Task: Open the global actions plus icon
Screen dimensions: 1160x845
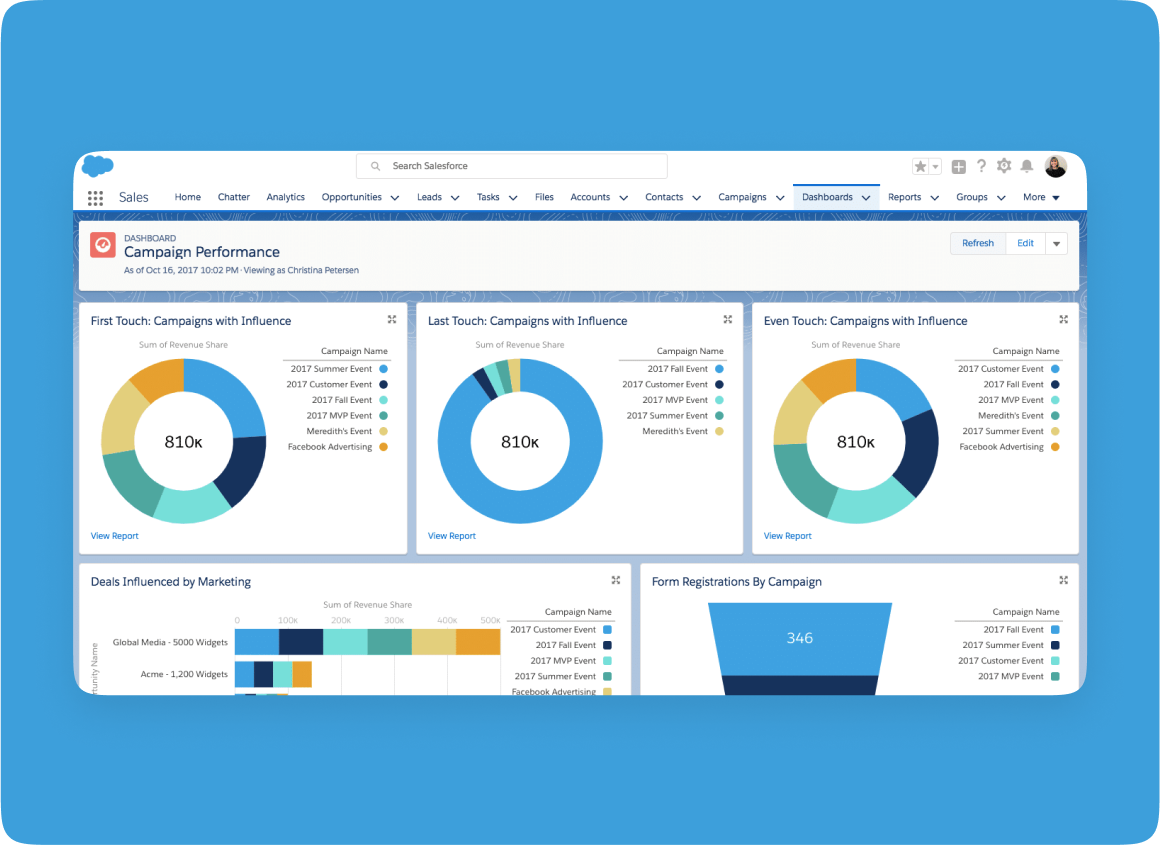Action: click(958, 167)
